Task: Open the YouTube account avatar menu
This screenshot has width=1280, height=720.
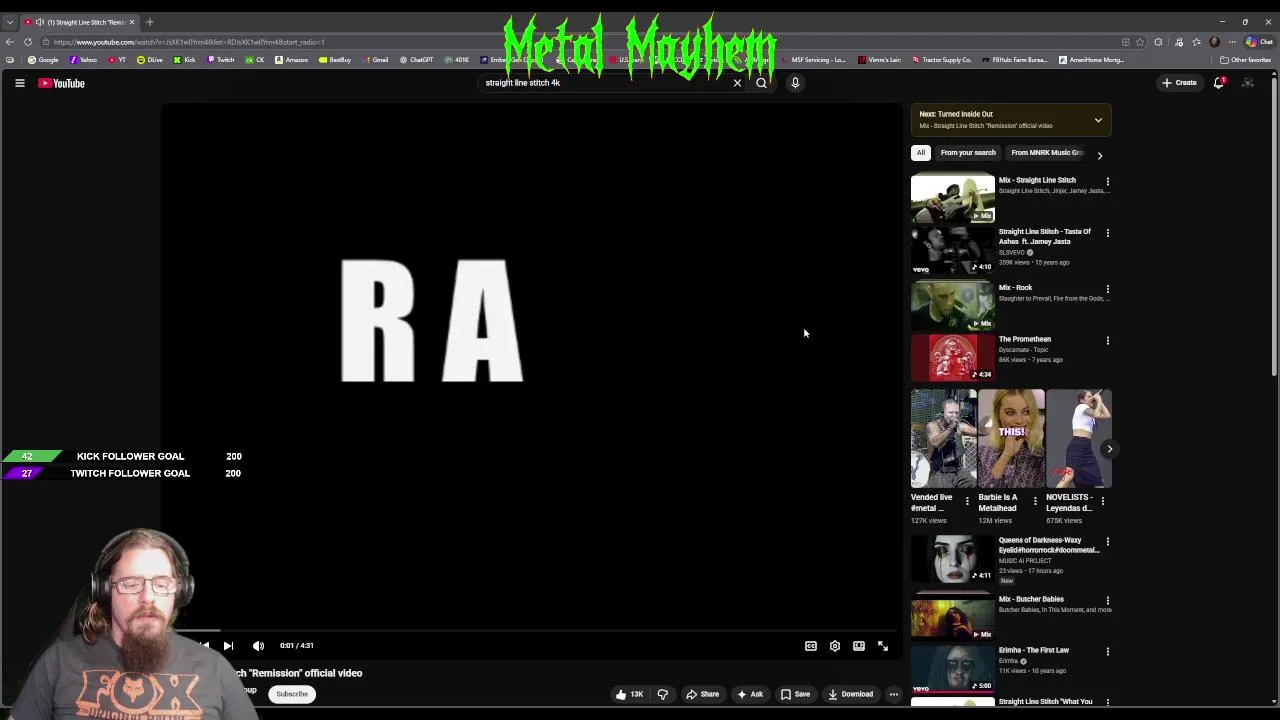Action: tap(1248, 83)
